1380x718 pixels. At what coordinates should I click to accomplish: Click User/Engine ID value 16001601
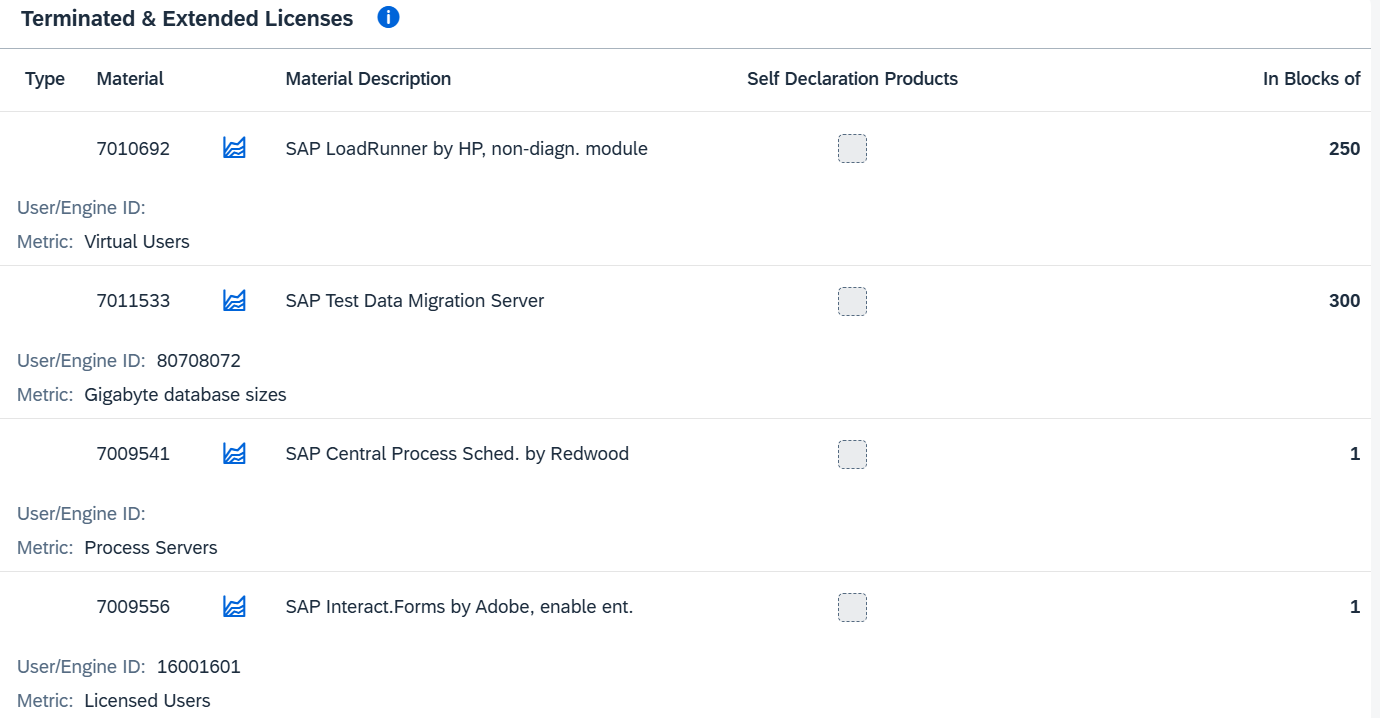tap(199, 667)
